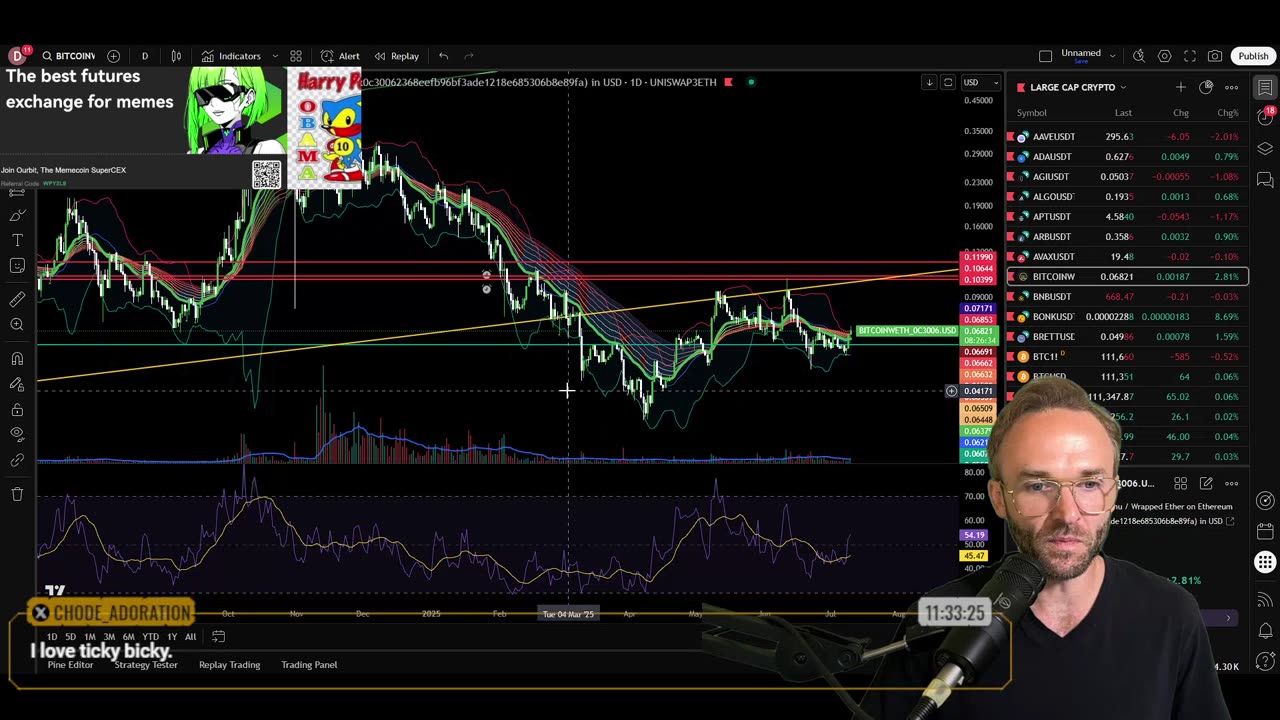
Task: Select the Measure ruler tool
Action: pos(17,299)
